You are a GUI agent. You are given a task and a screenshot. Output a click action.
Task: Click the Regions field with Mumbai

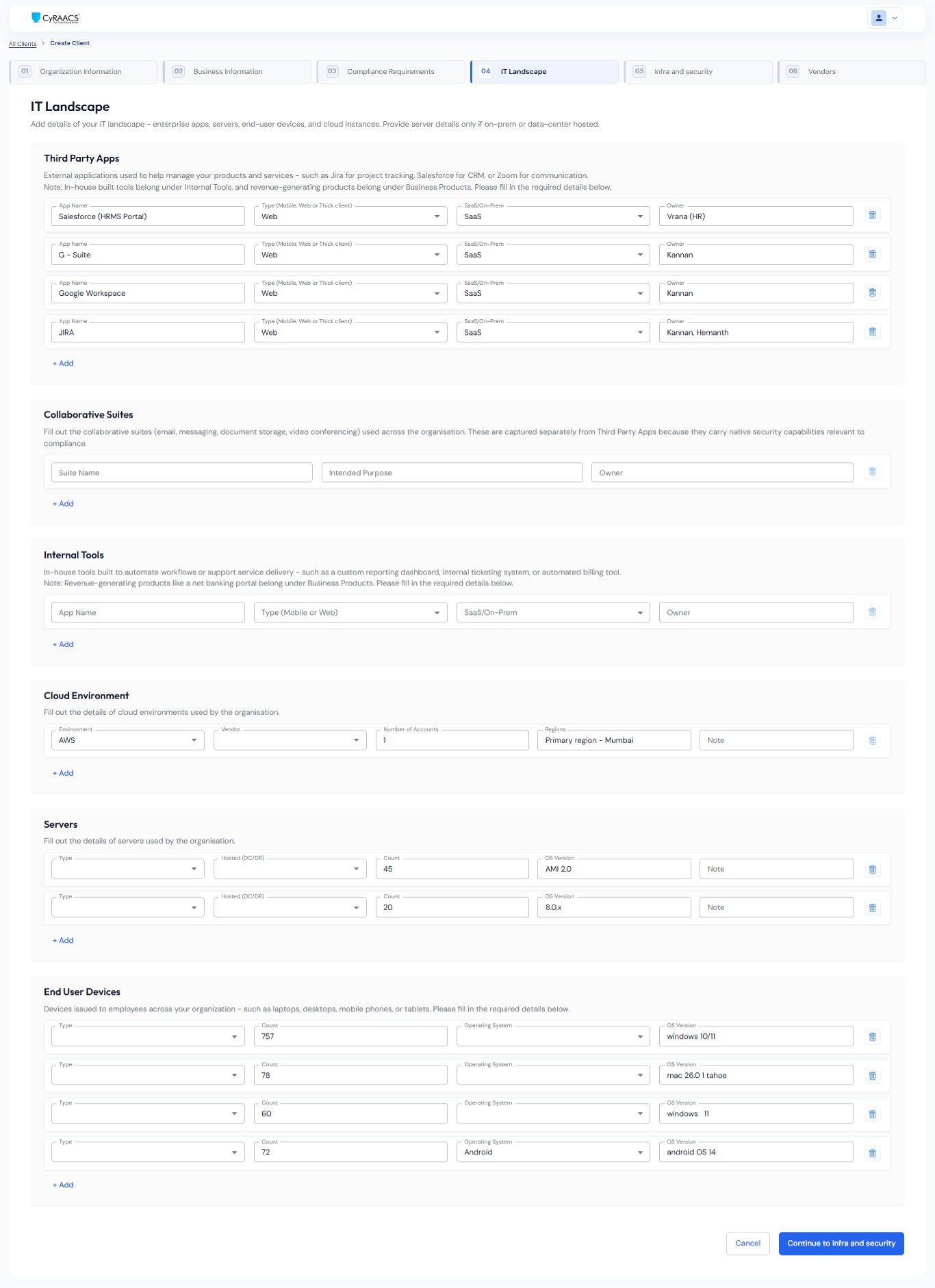[x=614, y=740]
